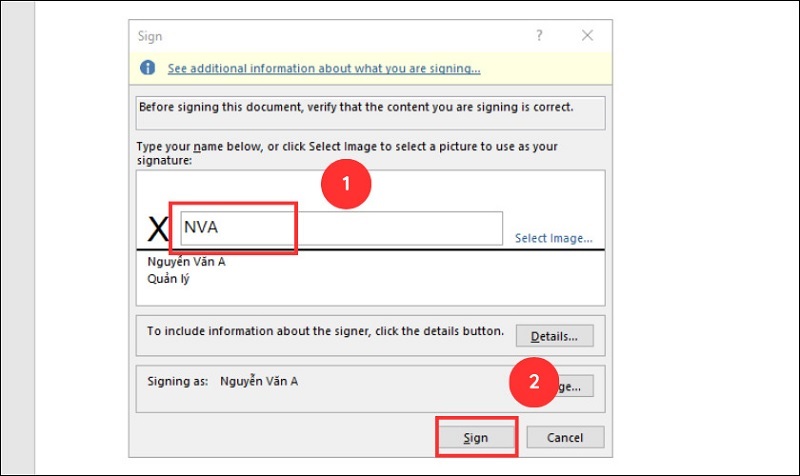Viewport: 800px width, 476px height.
Task: Click the red circle numbered 1
Action: (346, 185)
